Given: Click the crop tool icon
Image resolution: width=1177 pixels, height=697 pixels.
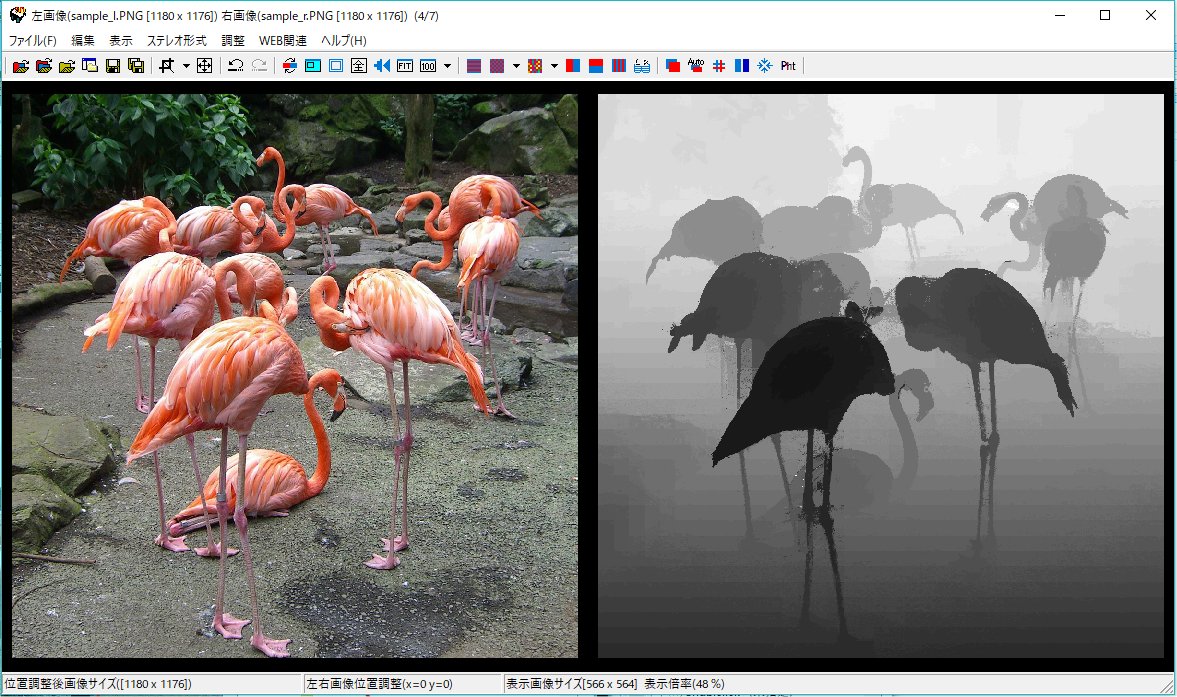Looking at the screenshot, I should point(166,66).
